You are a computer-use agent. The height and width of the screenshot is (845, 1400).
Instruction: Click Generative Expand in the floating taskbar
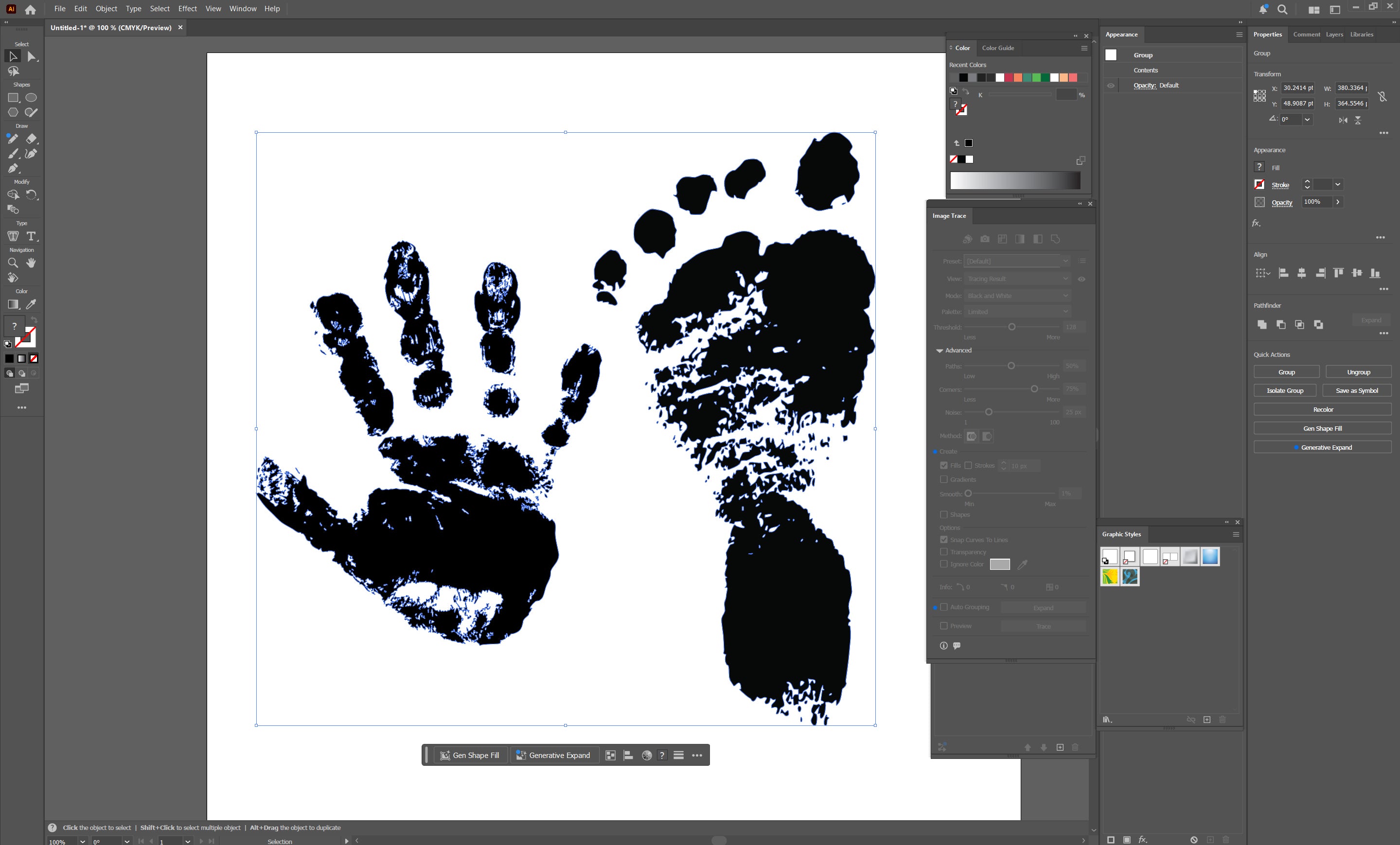pos(553,755)
